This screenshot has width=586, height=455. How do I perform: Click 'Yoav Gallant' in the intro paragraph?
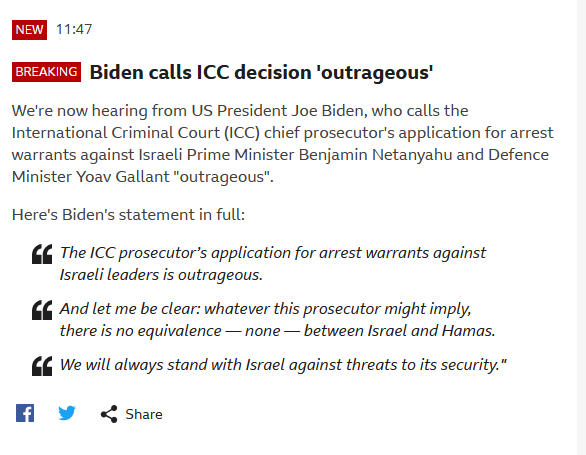point(123,177)
